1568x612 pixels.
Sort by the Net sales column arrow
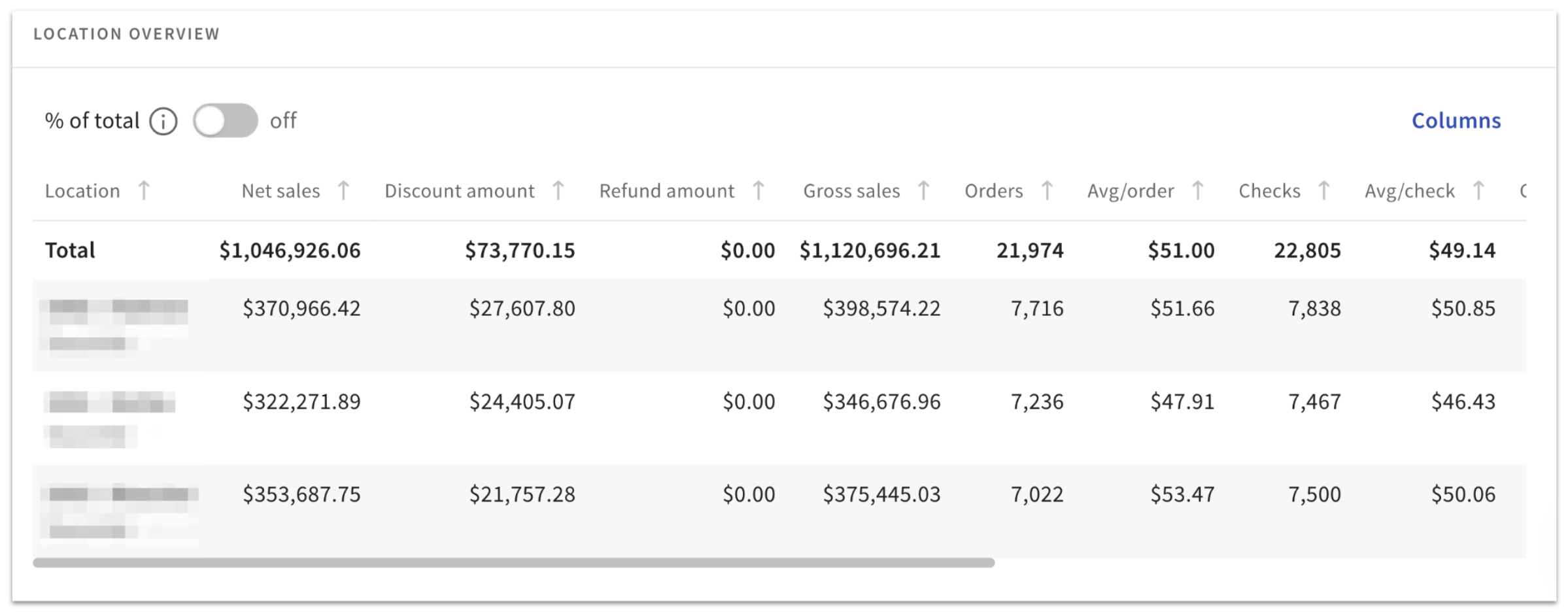click(x=345, y=190)
